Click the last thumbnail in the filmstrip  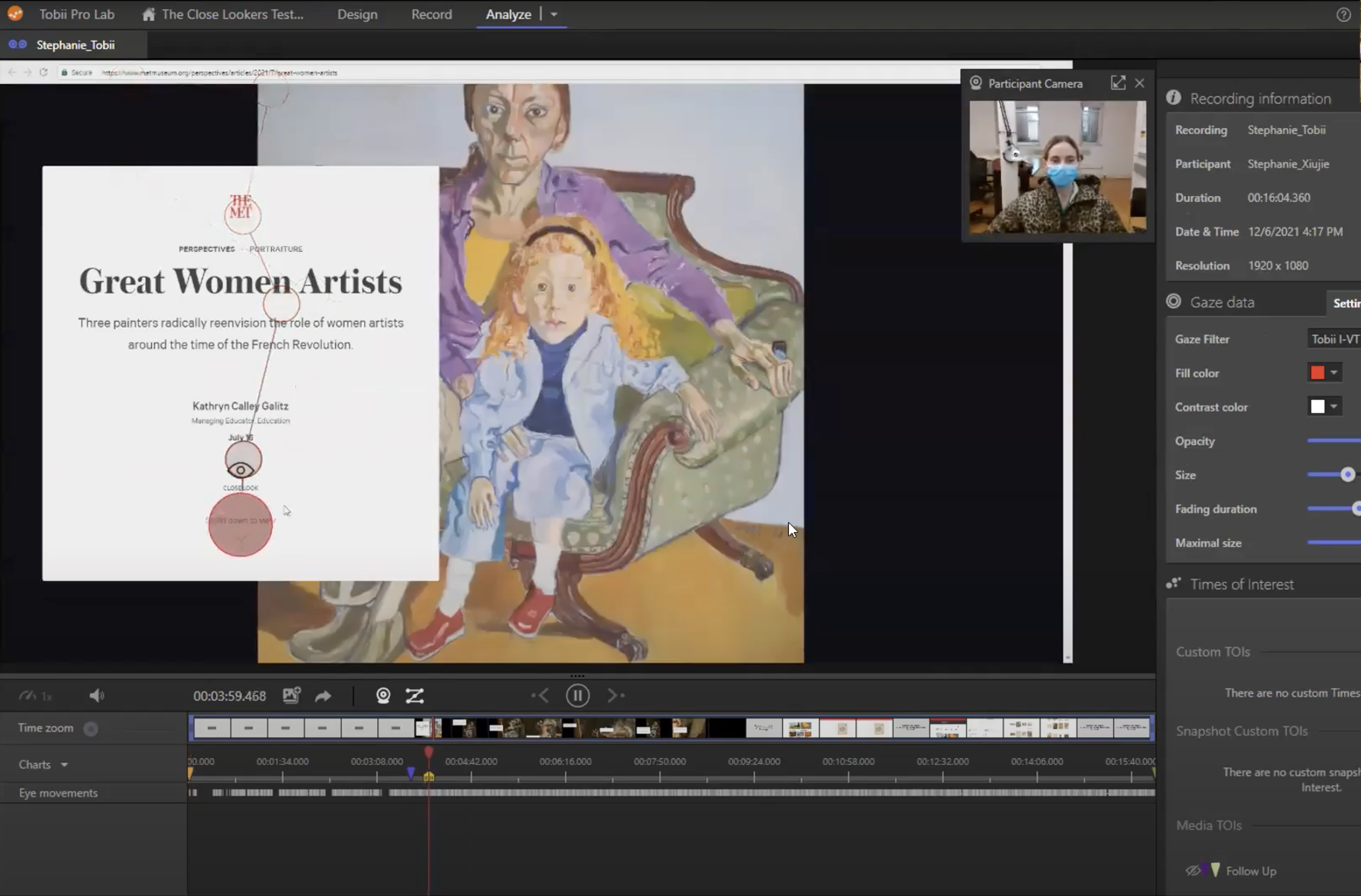click(1131, 728)
